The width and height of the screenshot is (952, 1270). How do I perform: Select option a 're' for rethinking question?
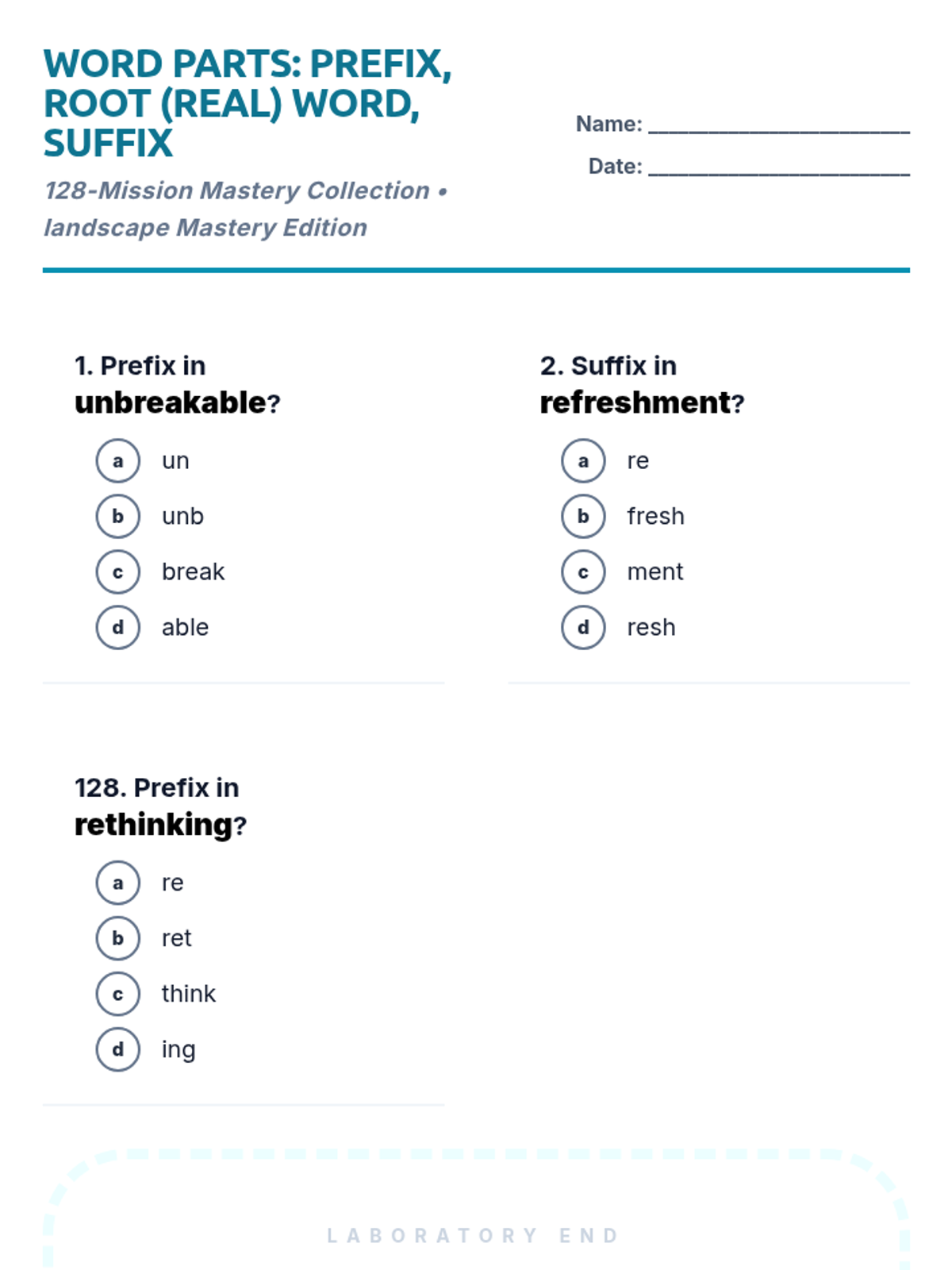coord(118,883)
